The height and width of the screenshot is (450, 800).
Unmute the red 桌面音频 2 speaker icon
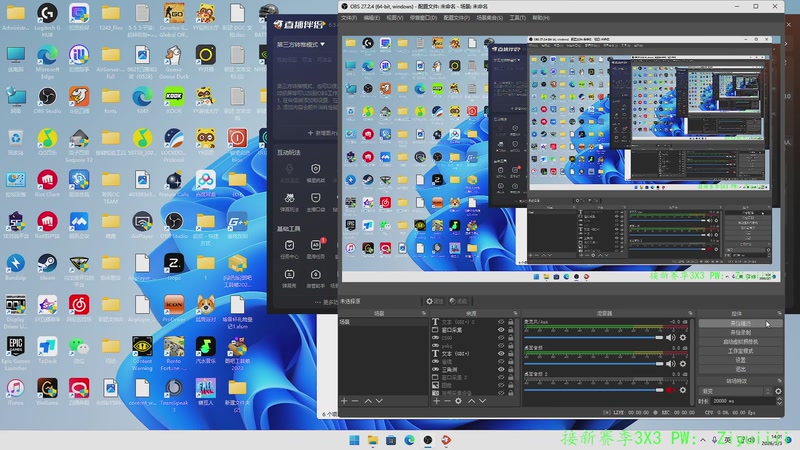coord(670,390)
